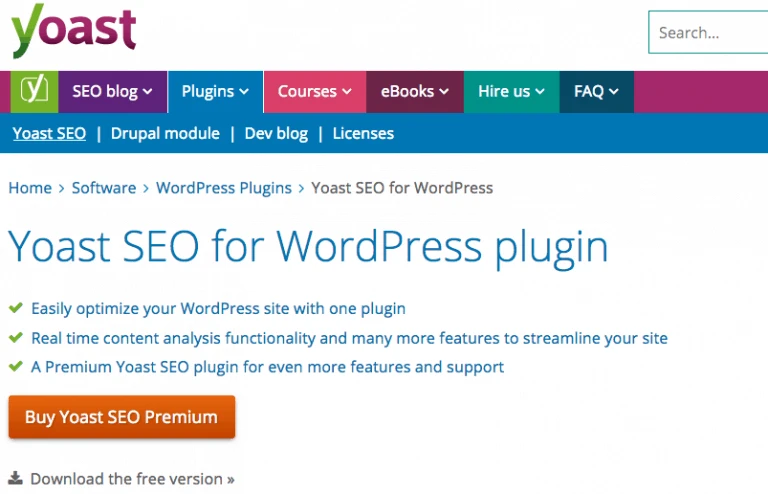Open the SEO blog menu label
This screenshot has width=768, height=494.
105,92
